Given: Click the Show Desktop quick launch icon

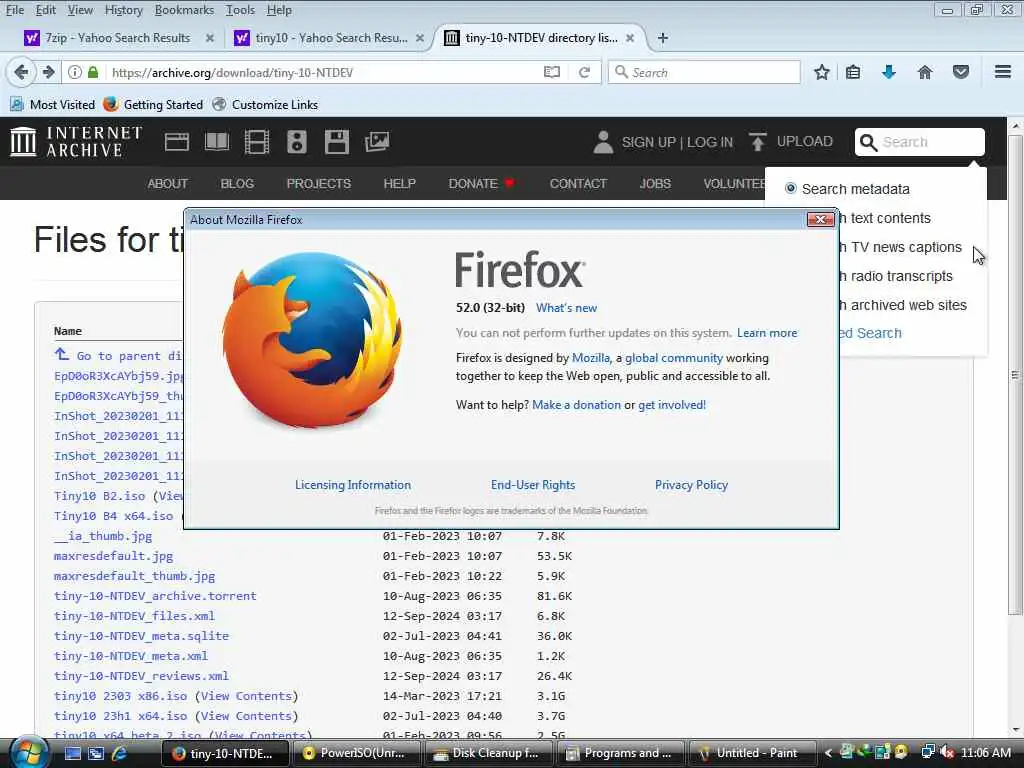Looking at the screenshot, I should [72, 753].
